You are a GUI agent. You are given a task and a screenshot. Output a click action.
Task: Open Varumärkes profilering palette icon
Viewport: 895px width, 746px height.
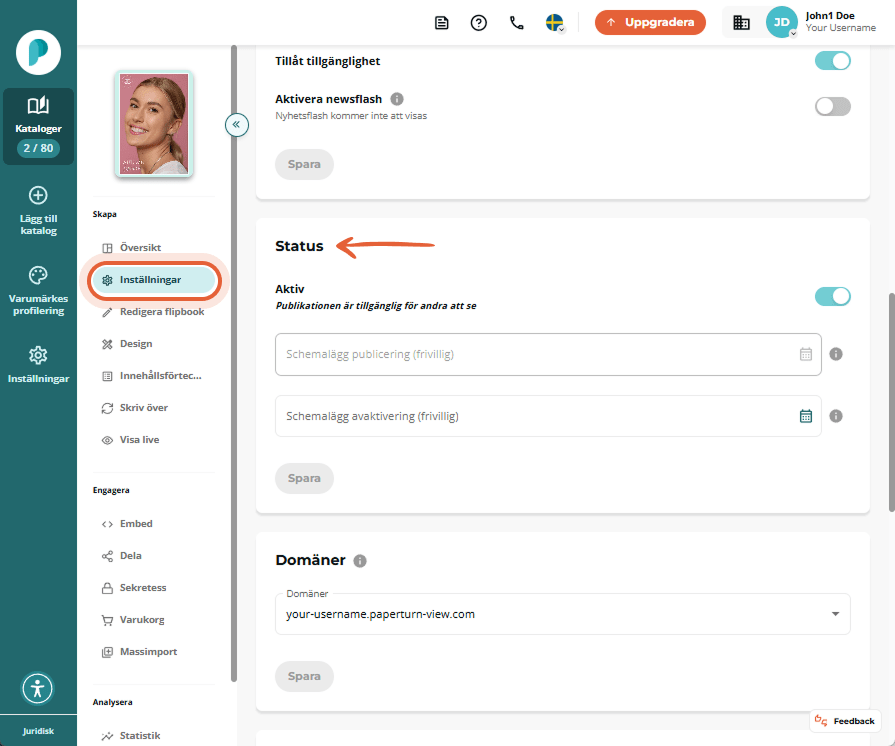coord(38,275)
